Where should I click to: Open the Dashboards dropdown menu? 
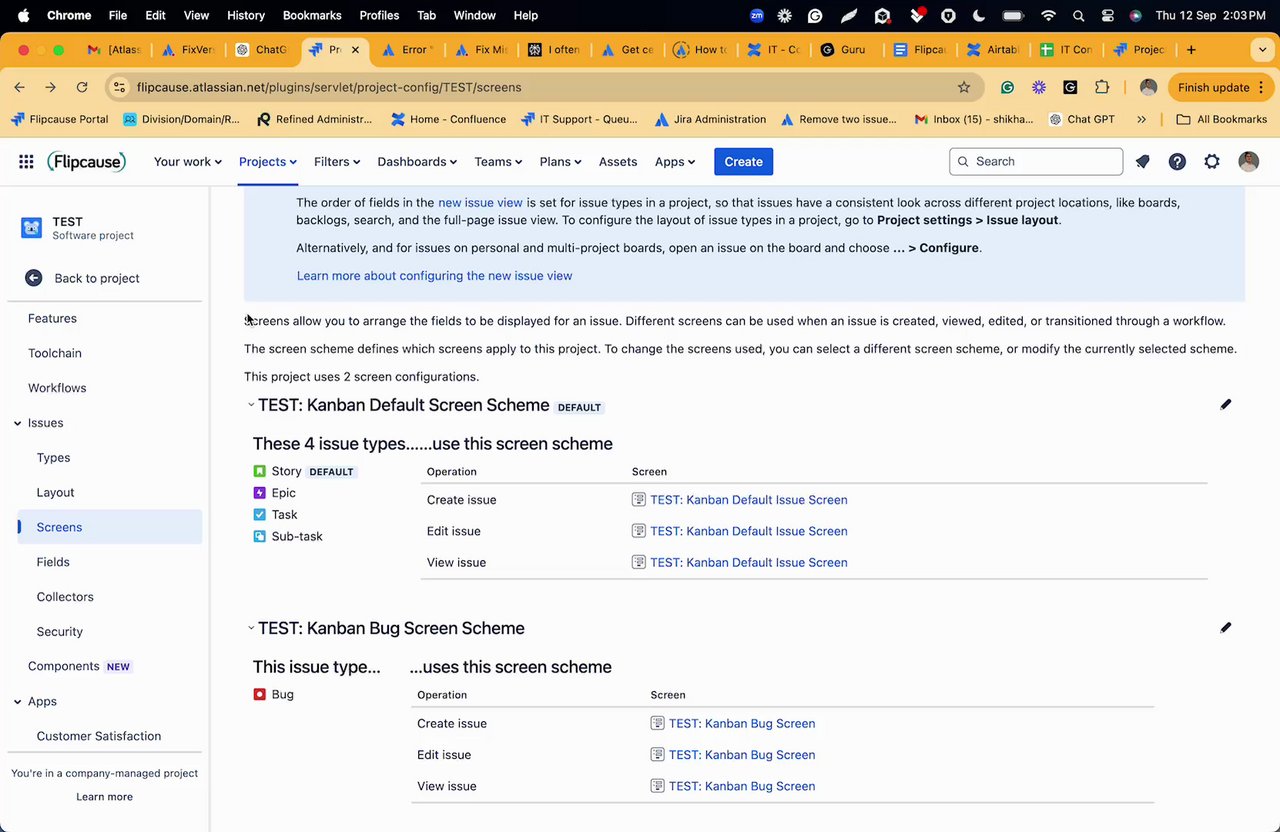click(x=416, y=162)
